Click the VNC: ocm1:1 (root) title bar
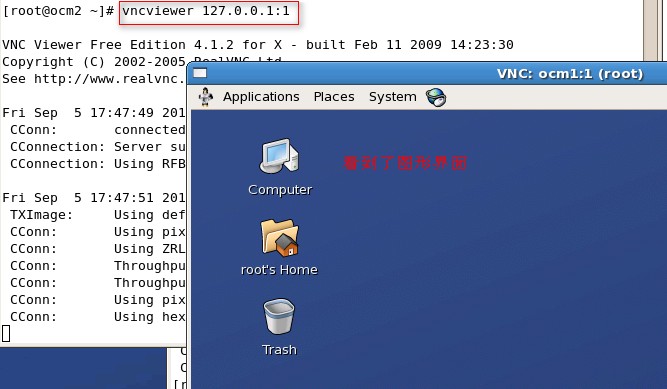The height and width of the screenshot is (389, 667). pyautogui.click(x=427, y=73)
